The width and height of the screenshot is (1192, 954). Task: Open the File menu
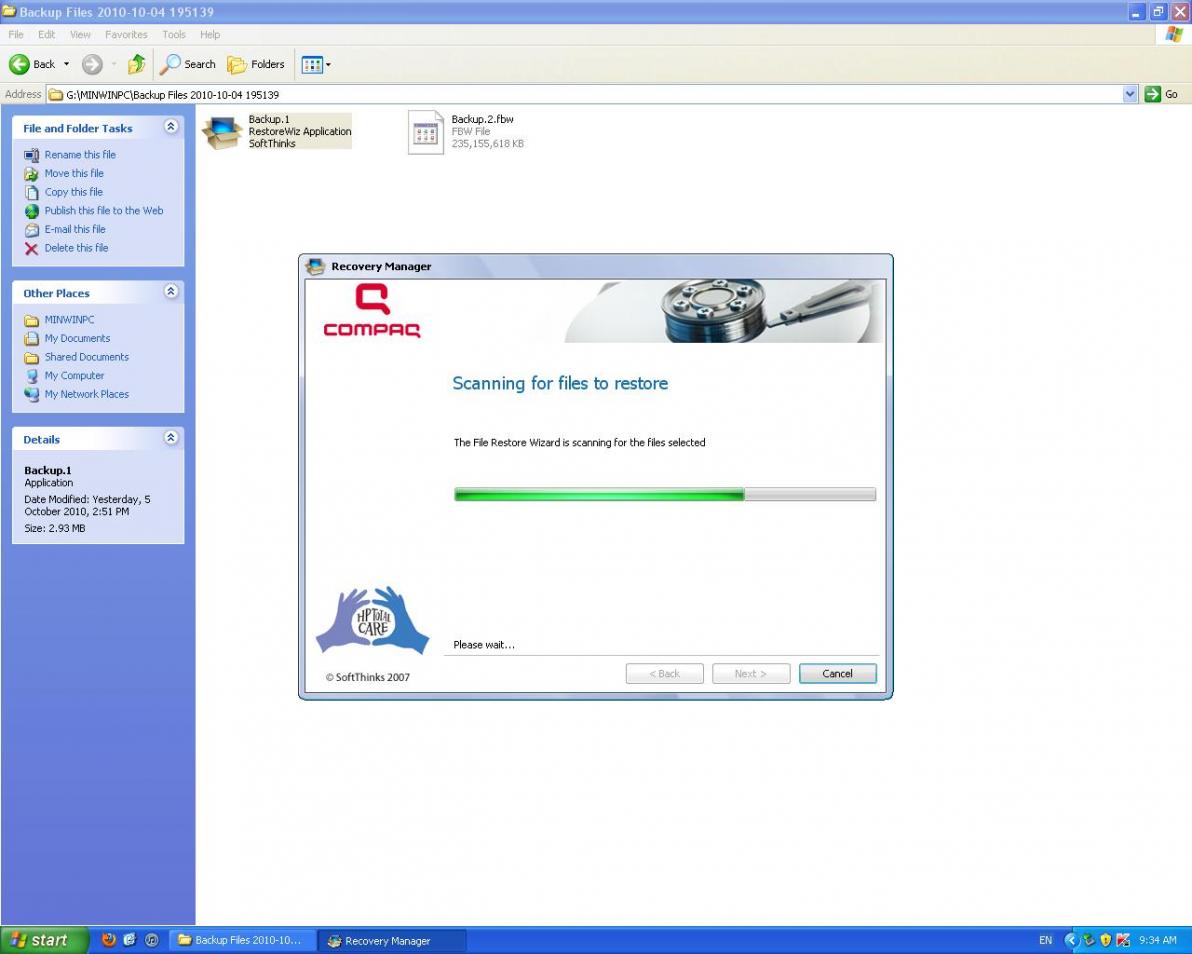click(16, 34)
